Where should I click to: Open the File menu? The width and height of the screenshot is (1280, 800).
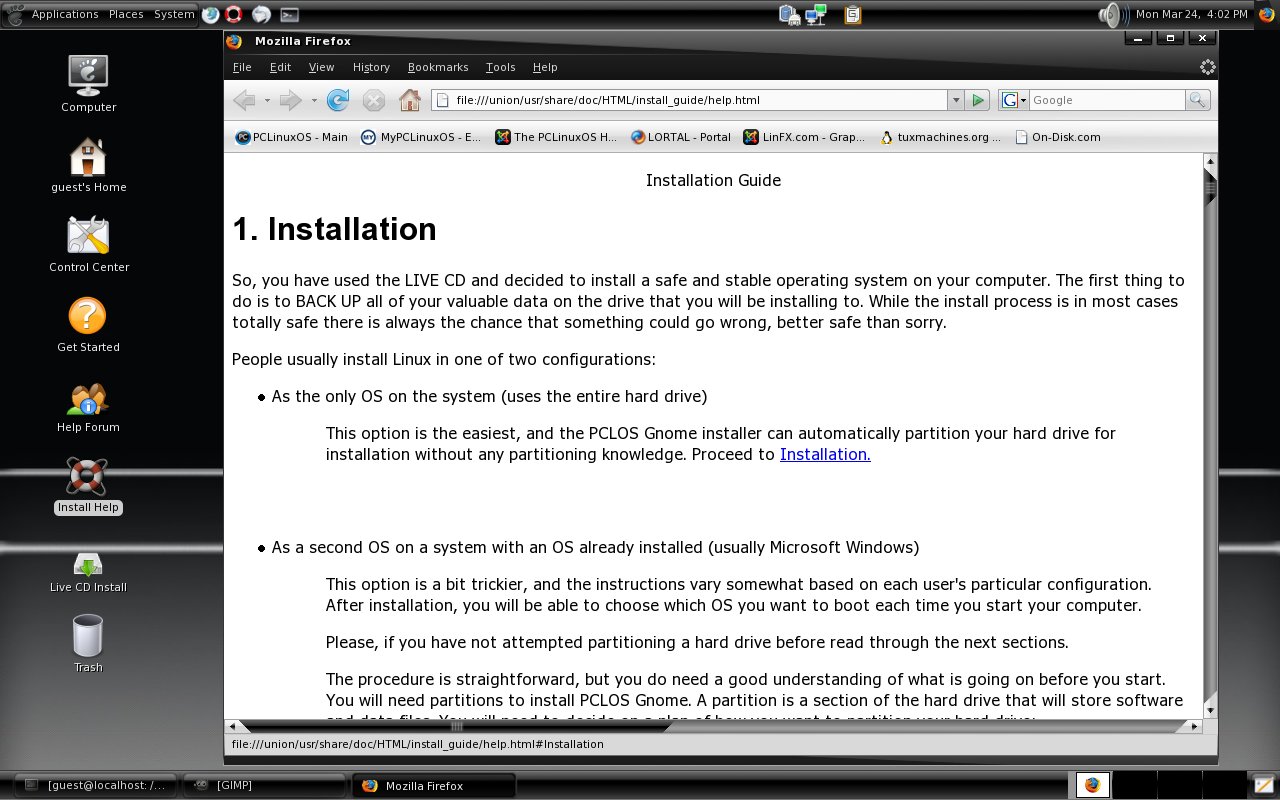tap(242, 67)
